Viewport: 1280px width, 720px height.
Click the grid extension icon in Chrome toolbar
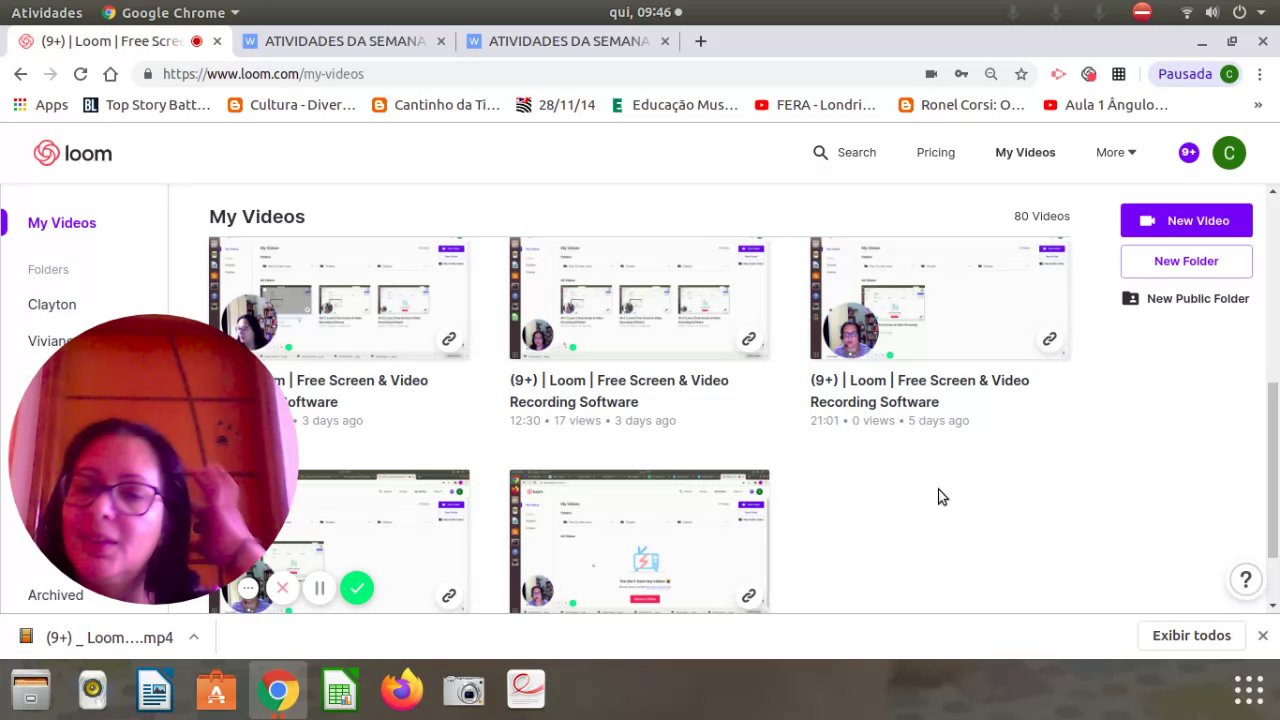1119,74
